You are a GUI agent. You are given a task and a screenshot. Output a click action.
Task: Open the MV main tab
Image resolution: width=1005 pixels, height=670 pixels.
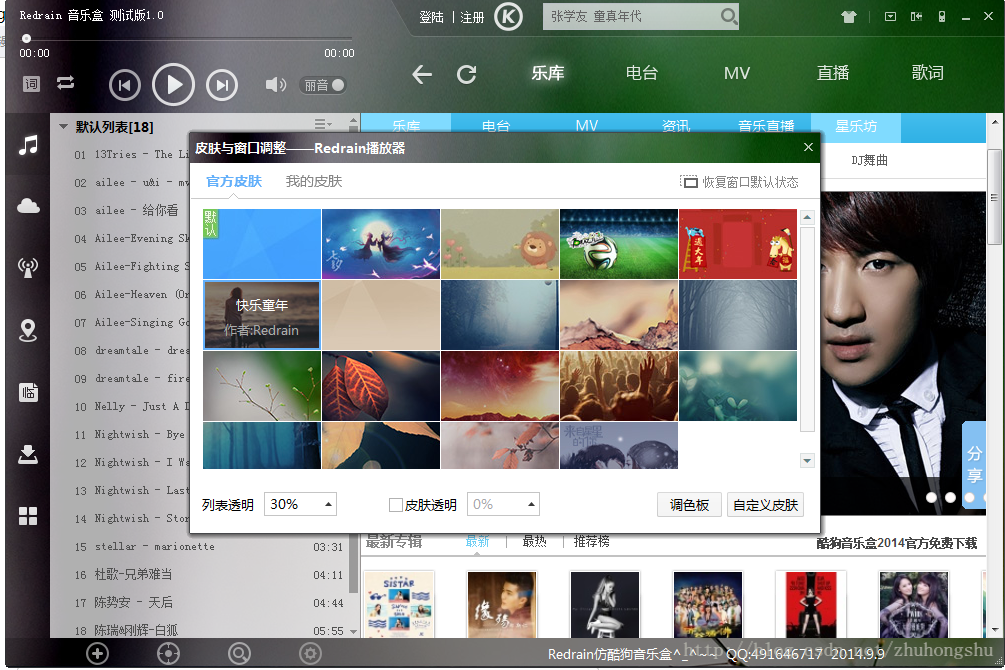click(737, 73)
